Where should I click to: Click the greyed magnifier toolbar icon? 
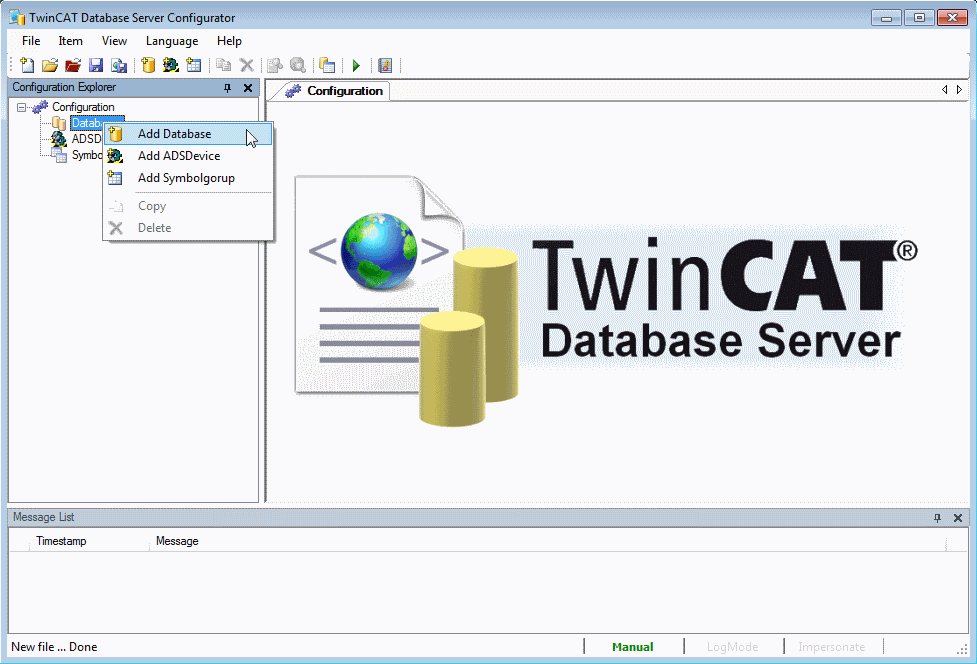coord(298,65)
